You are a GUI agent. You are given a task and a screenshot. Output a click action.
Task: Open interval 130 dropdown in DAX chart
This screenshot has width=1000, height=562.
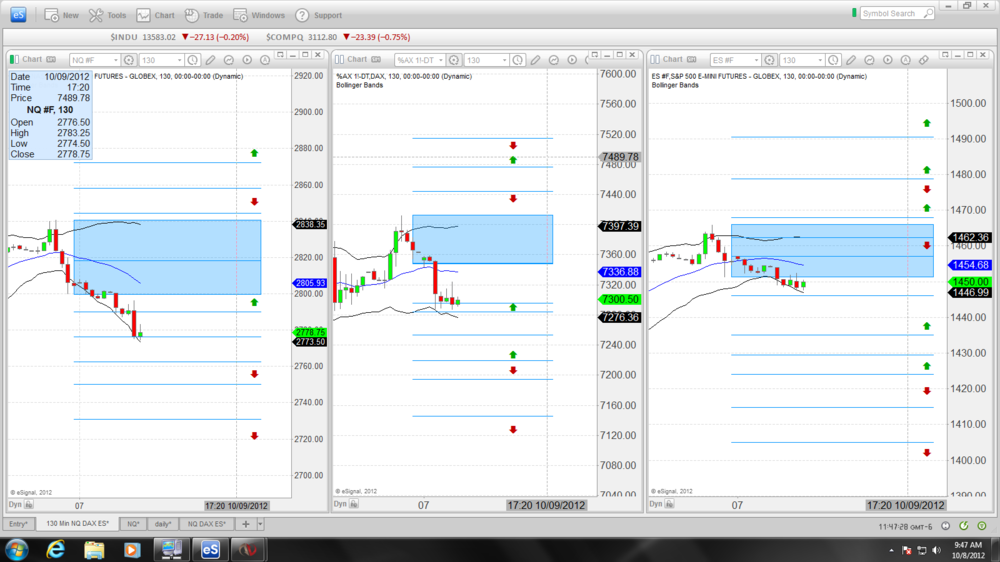point(487,60)
